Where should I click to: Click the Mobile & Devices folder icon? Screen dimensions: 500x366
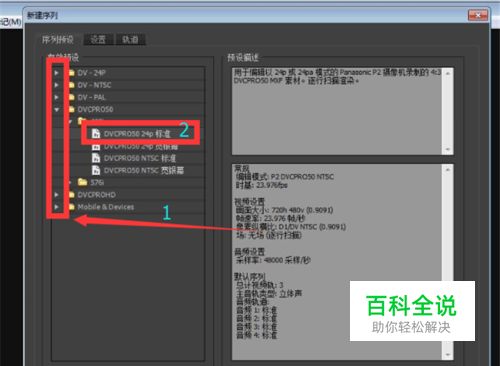tap(72, 207)
